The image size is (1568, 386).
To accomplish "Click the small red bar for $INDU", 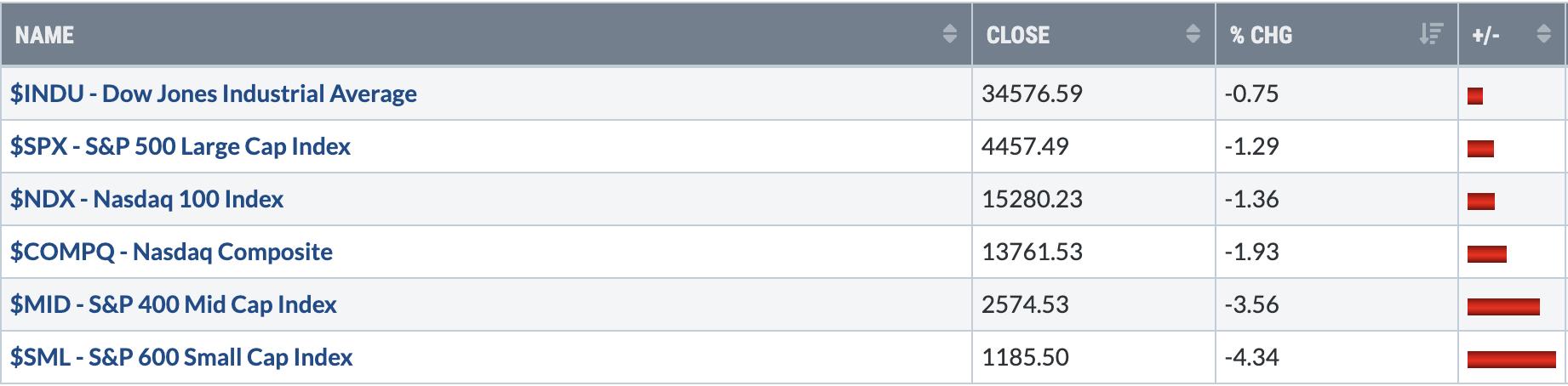I will (x=1475, y=96).
